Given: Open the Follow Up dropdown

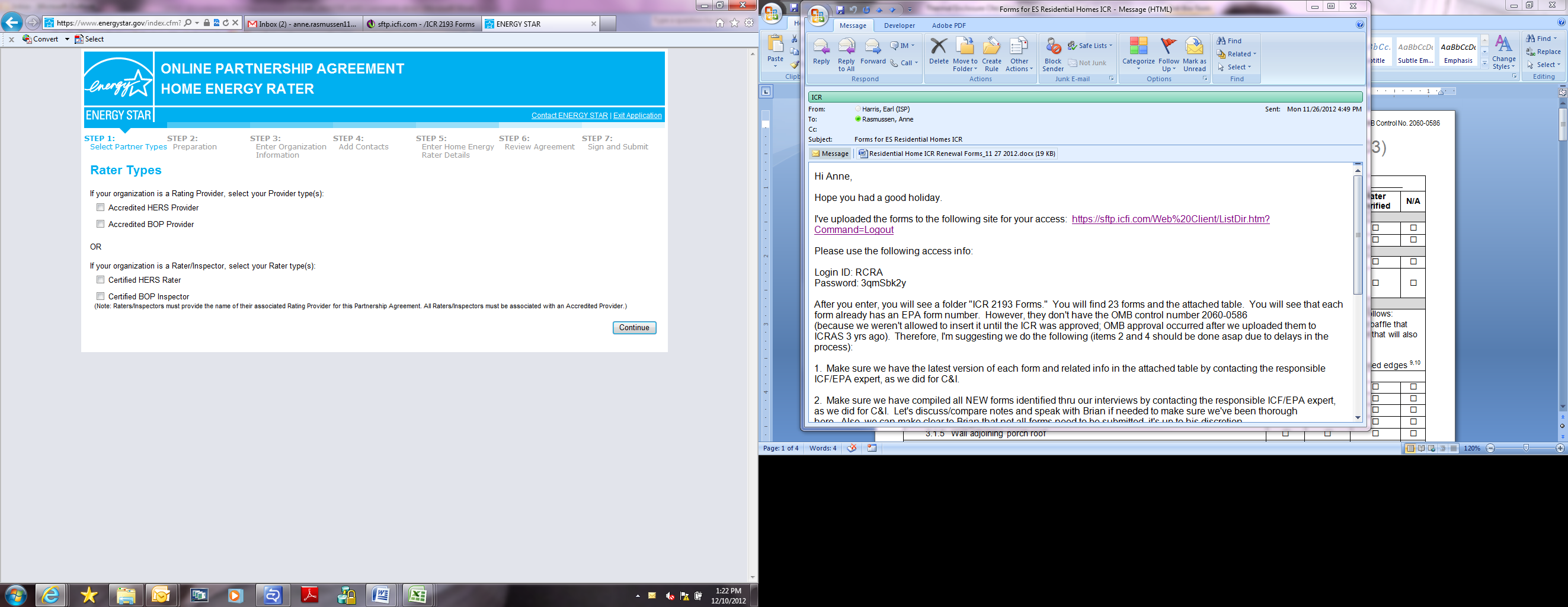Looking at the screenshot, I should [1169, 55].
